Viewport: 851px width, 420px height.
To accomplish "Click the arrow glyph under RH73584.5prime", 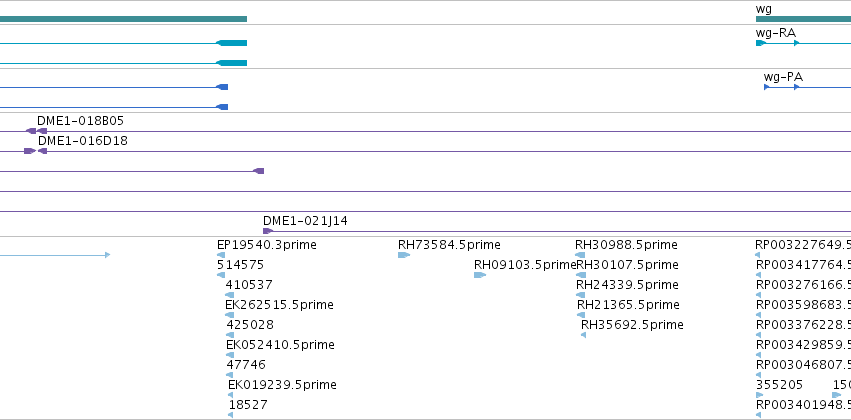I will point(404,255).
